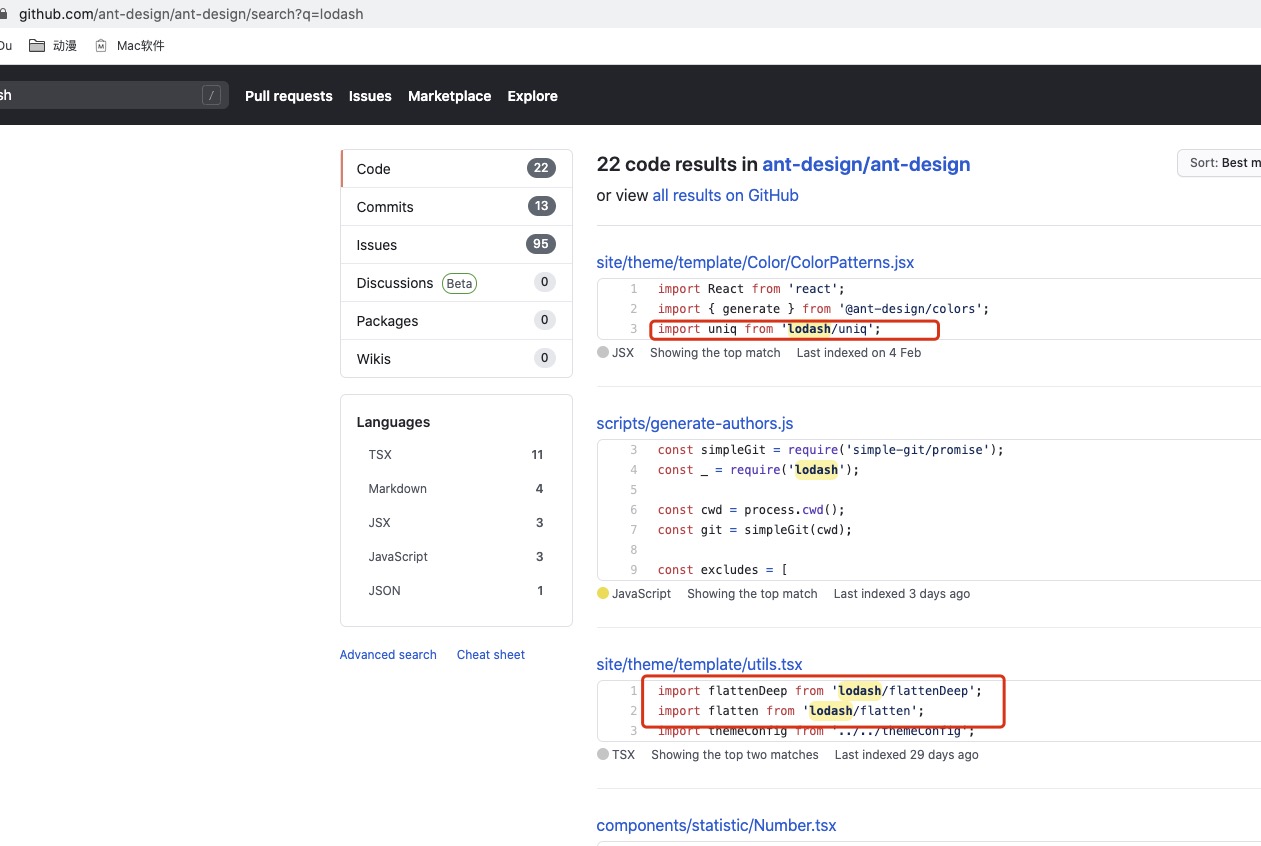The width and height of the screenshot is (1261, 846).
Task: Click the browser address bar URL
Action: pos(191,14)
